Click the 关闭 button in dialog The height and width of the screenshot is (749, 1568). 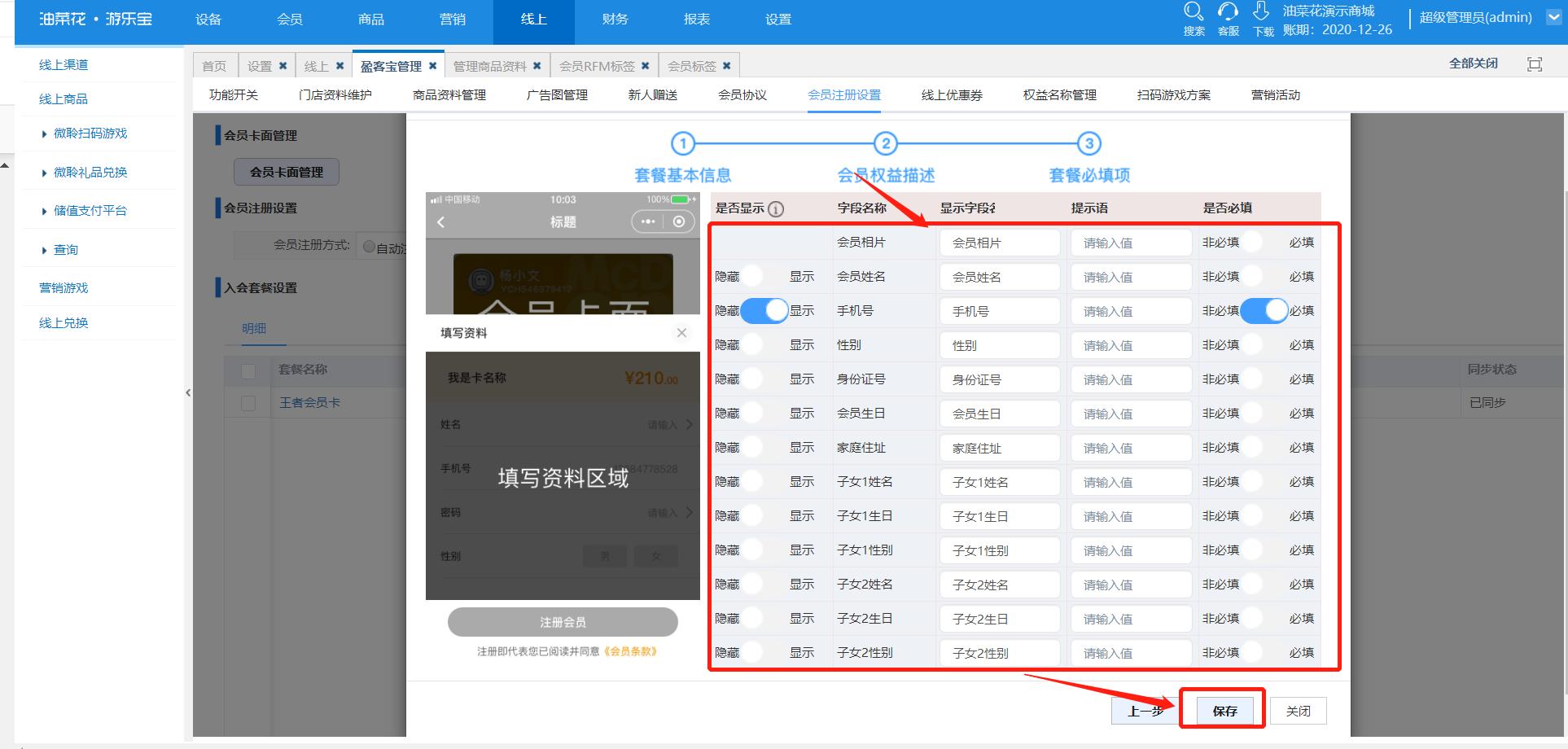1299,711
